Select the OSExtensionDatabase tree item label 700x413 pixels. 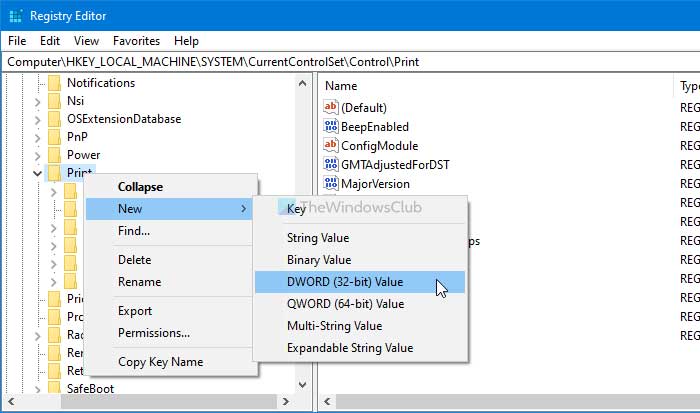click(x=124, y=119)
